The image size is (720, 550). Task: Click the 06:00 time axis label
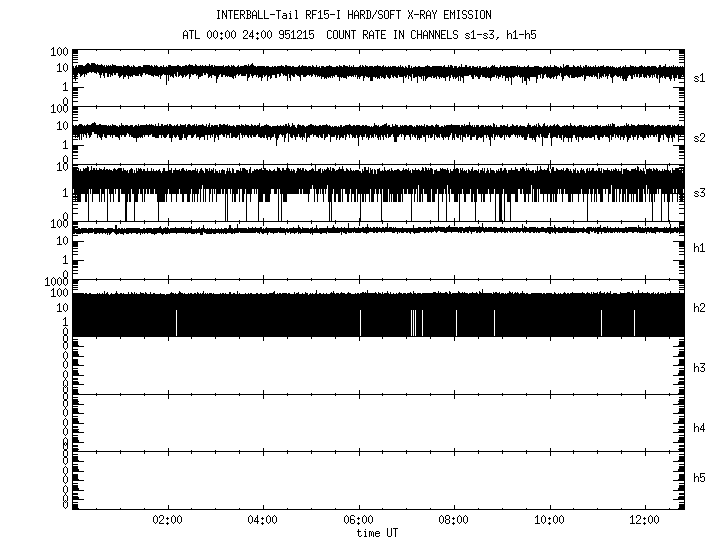click(358, 521)
